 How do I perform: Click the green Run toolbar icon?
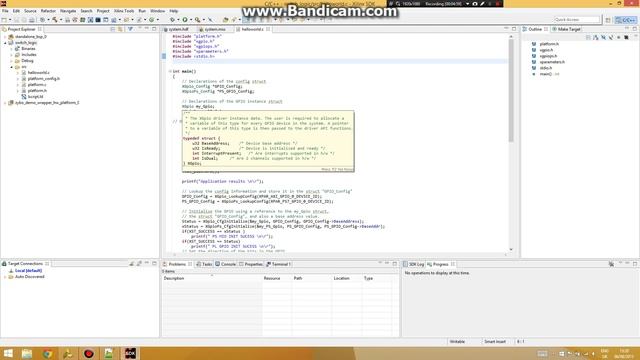(x=185, y=20)
